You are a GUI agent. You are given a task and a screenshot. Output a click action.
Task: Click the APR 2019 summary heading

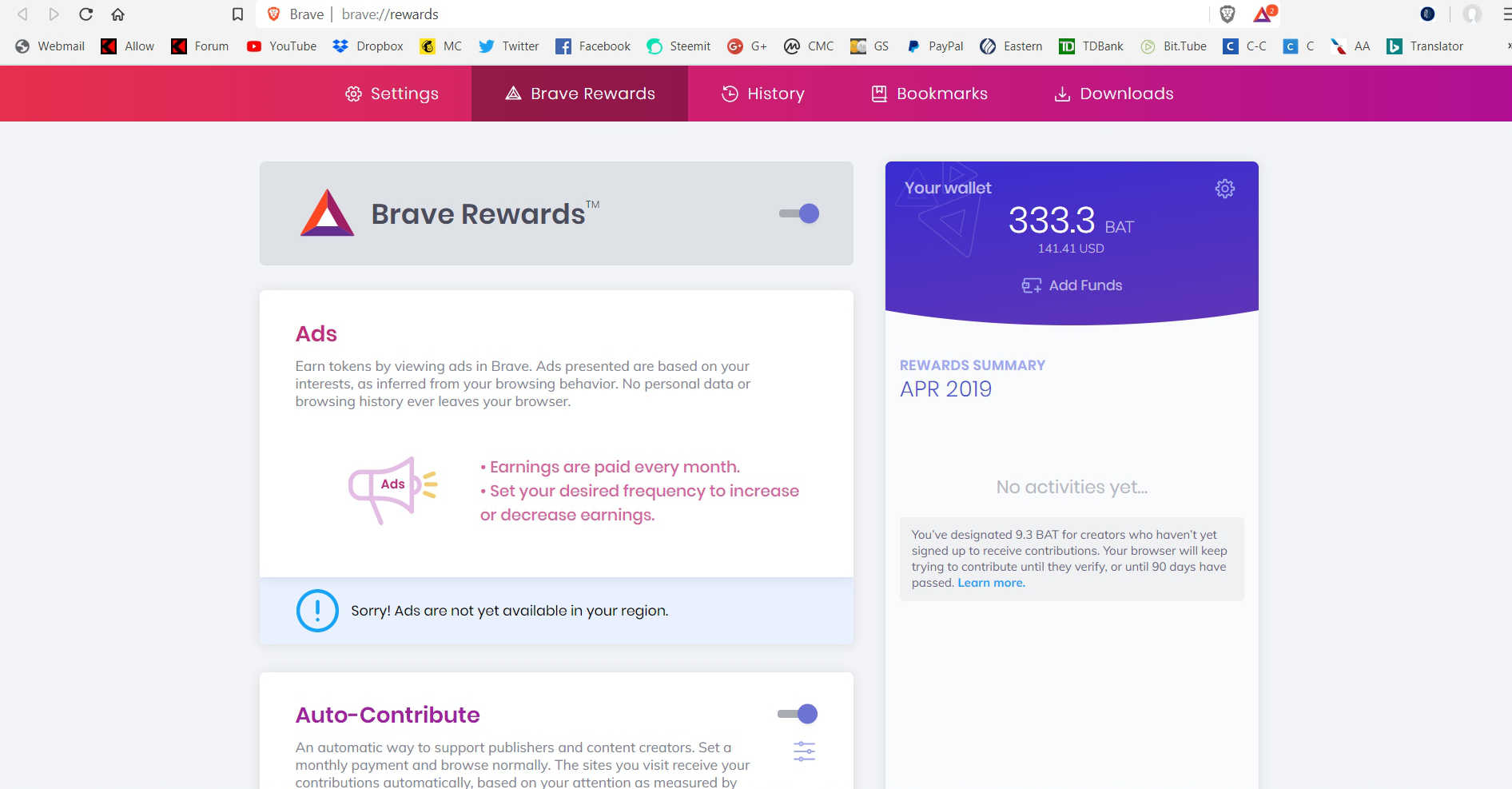pos(945,389)
